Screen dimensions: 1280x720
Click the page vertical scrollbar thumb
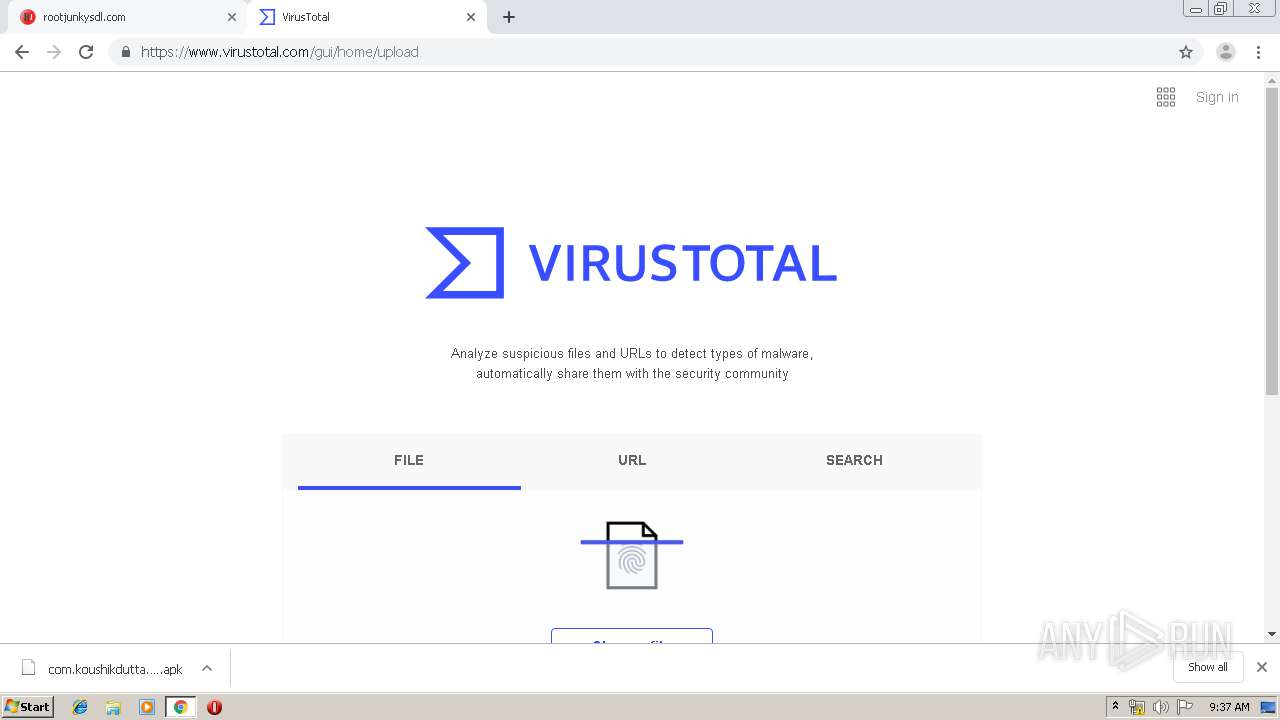point(1272,240)
